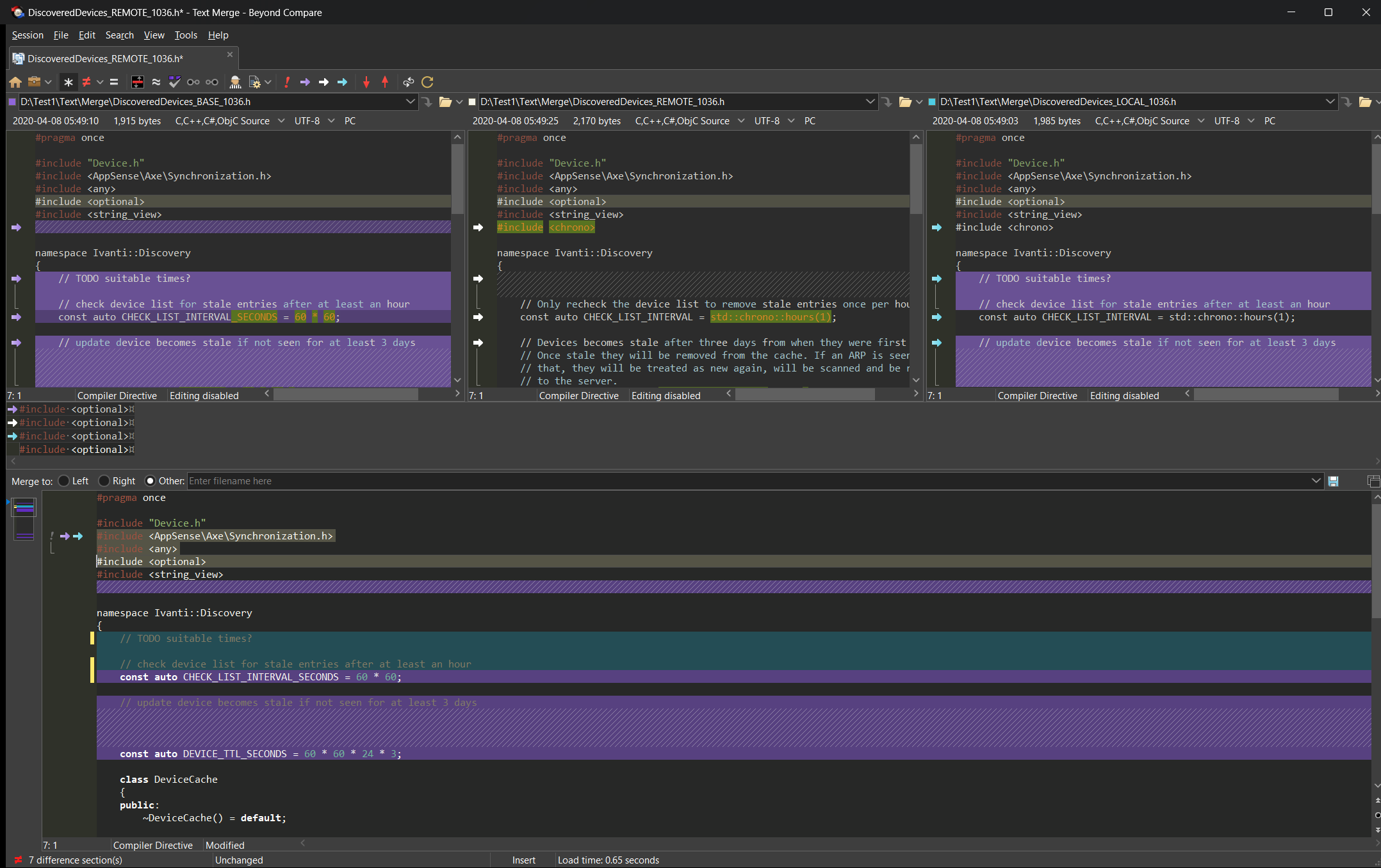Click the white REMOTE color swatch
This screenshot has width=1381, height=868.
(472, 101)
